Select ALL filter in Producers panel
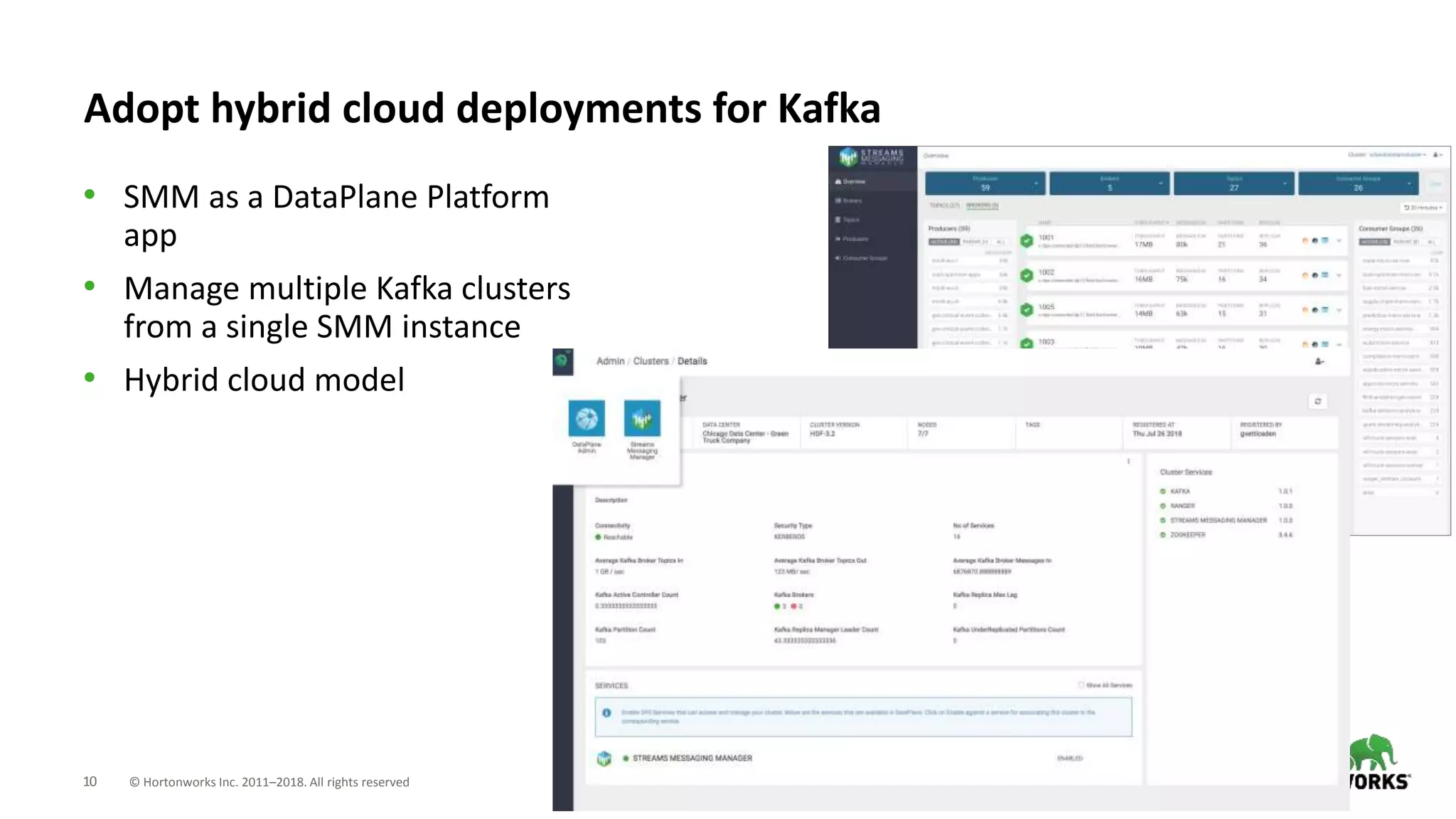The height and width of the screenshot is (819, 1456). pos(1000,242)
